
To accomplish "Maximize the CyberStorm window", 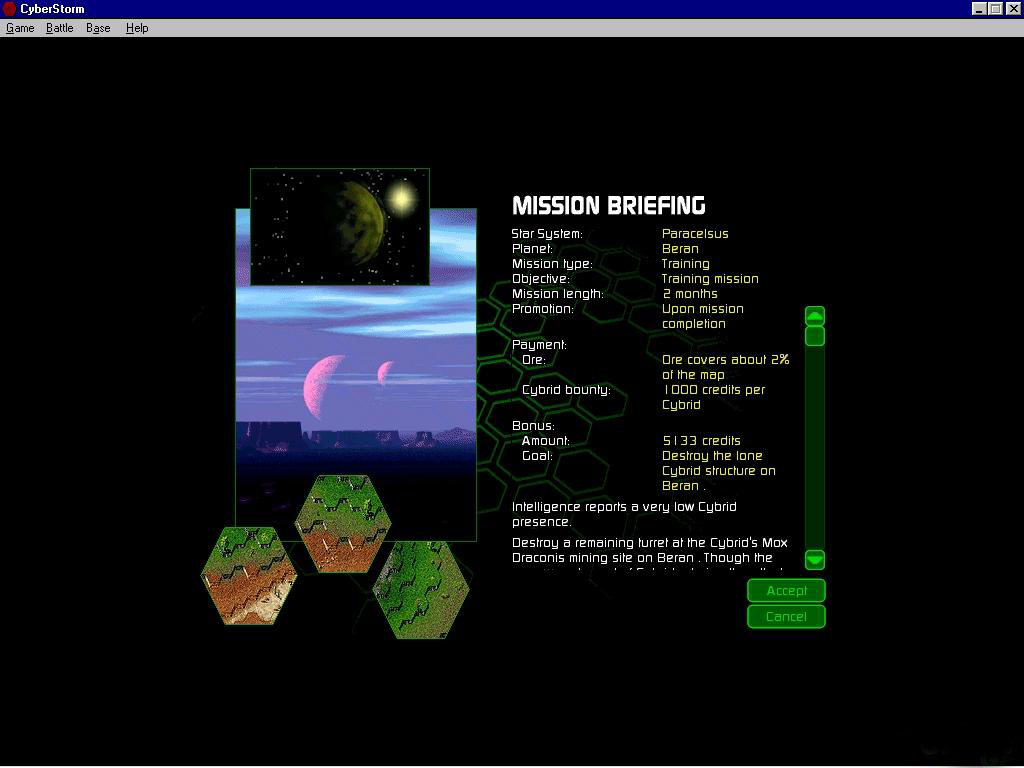I will [x=995, y=9].
